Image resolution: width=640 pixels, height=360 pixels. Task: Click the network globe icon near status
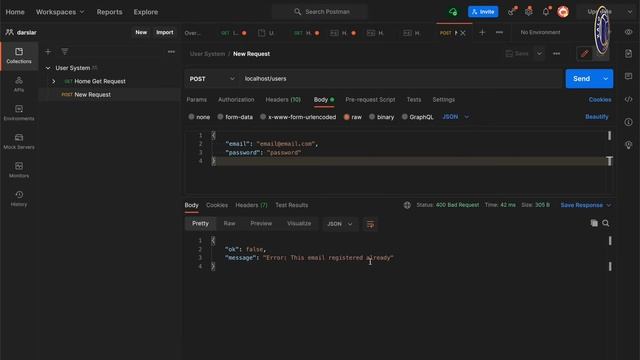tap(407, 205)
